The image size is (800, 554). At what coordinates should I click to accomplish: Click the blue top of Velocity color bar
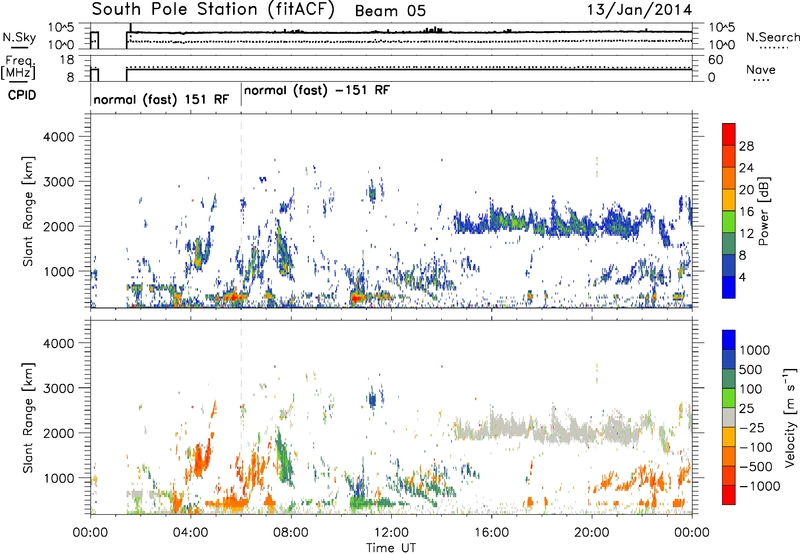coord(729,340)
